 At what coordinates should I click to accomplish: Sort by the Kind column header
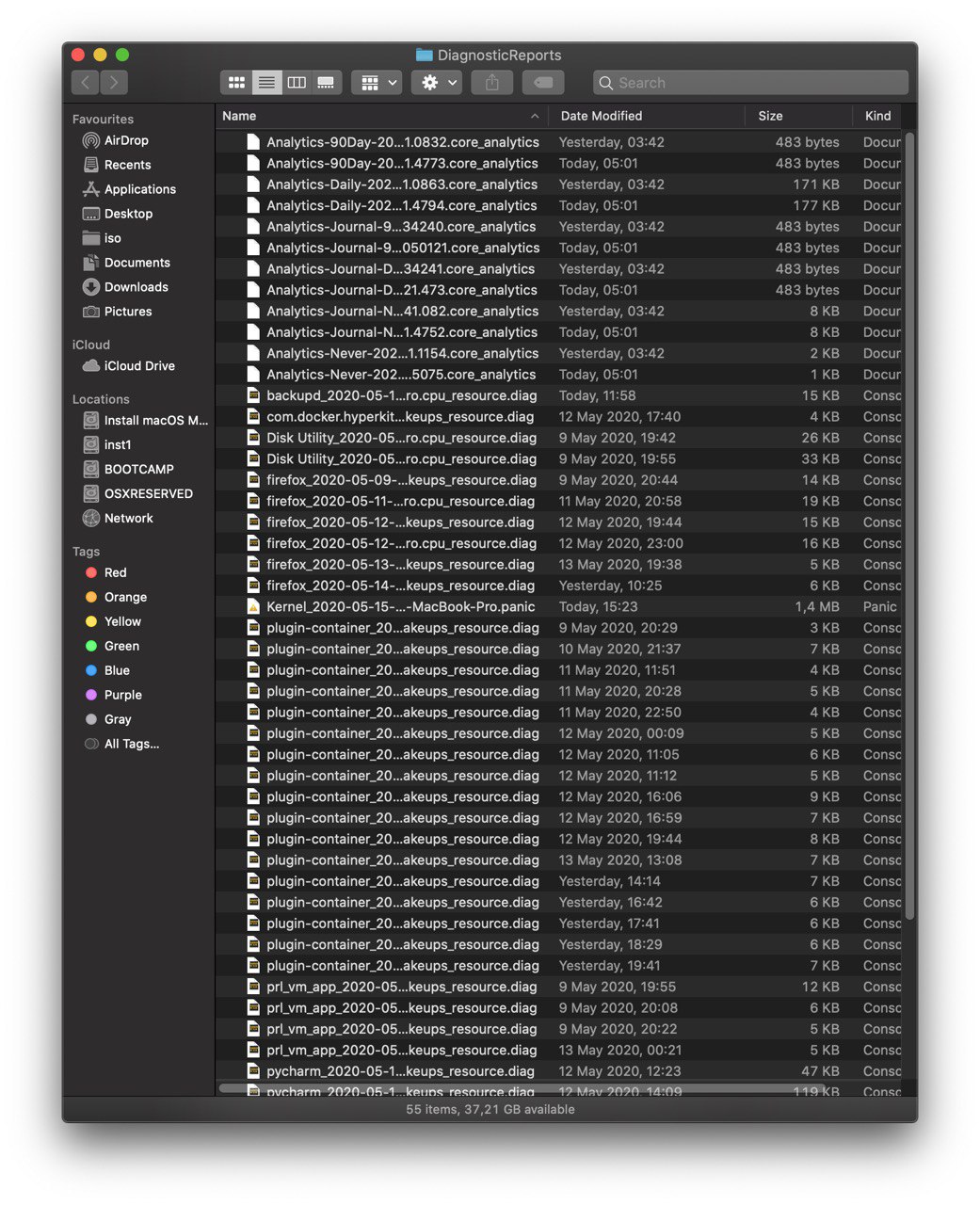(877, 116)
